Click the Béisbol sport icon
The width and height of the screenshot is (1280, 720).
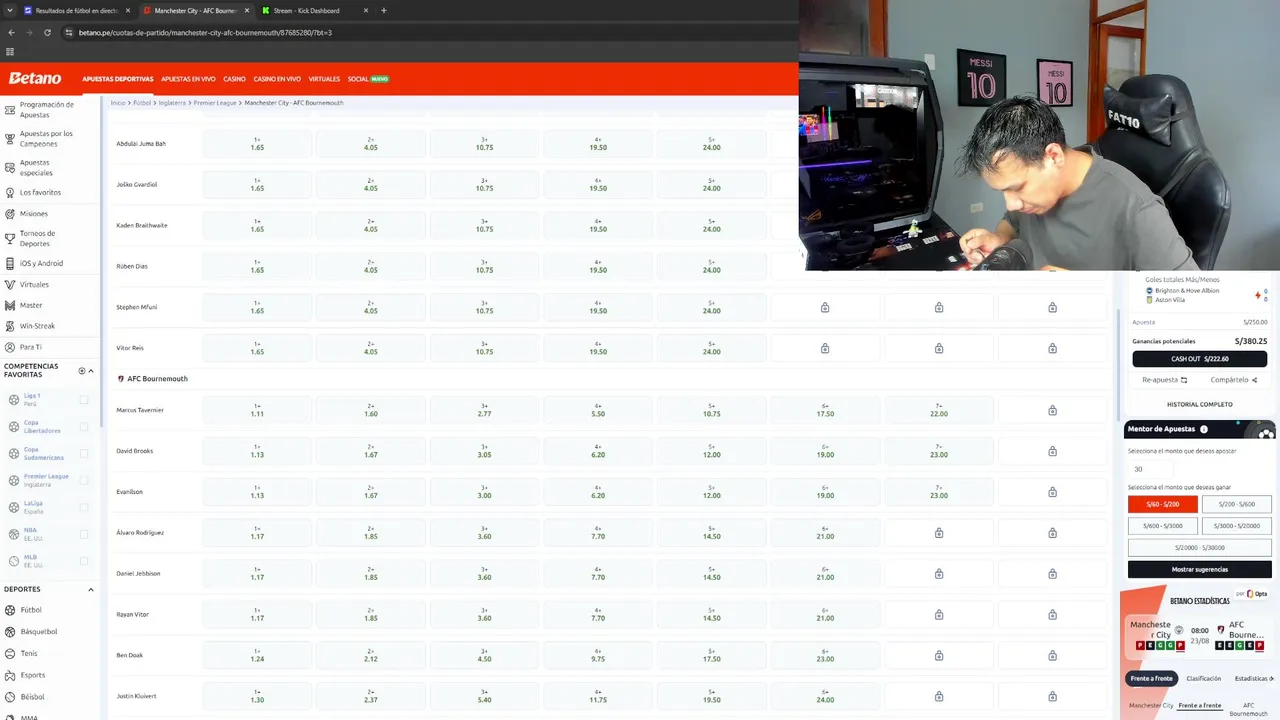tap(10, 697)
